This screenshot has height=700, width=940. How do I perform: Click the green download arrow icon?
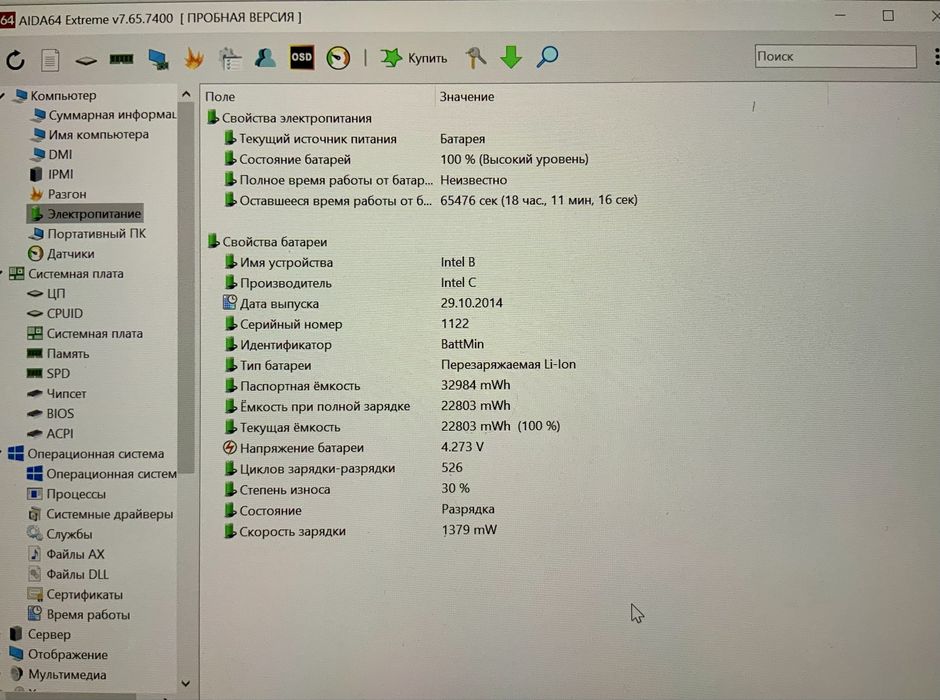(x=511, y=57)
